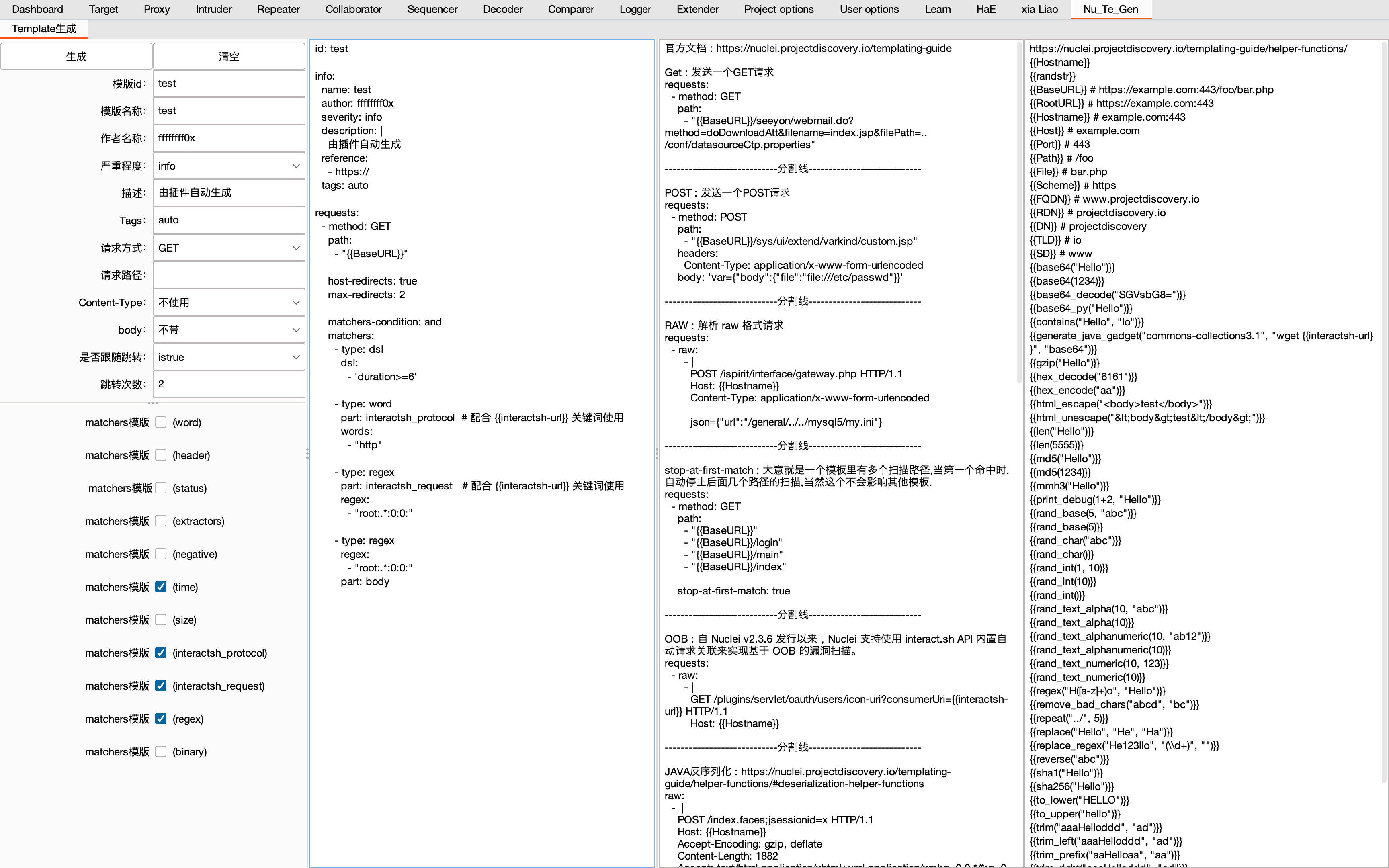Open the body 不带 dropdown

pos(228,330)
